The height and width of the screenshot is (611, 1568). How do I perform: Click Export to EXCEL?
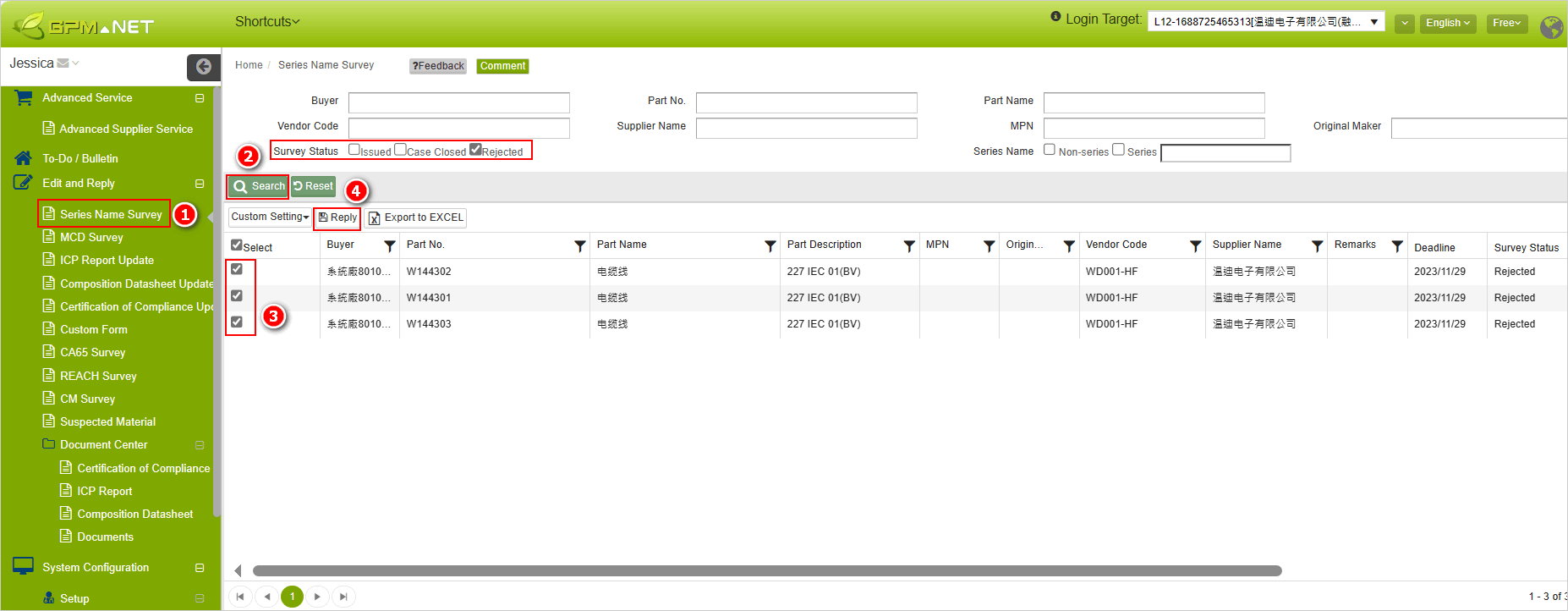[x=416, y=217]
